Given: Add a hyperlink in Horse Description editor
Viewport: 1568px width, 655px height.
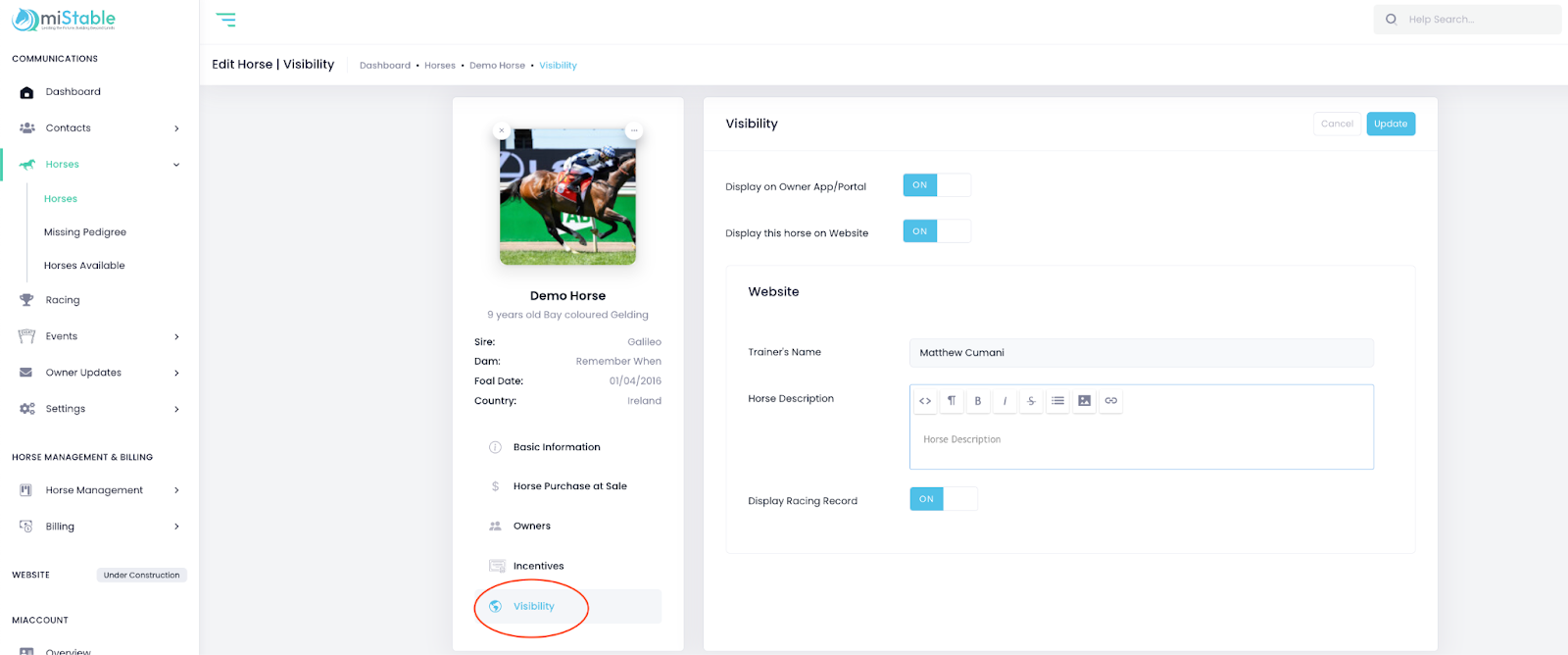Looking at the screenshot, I should (1110, 401).
